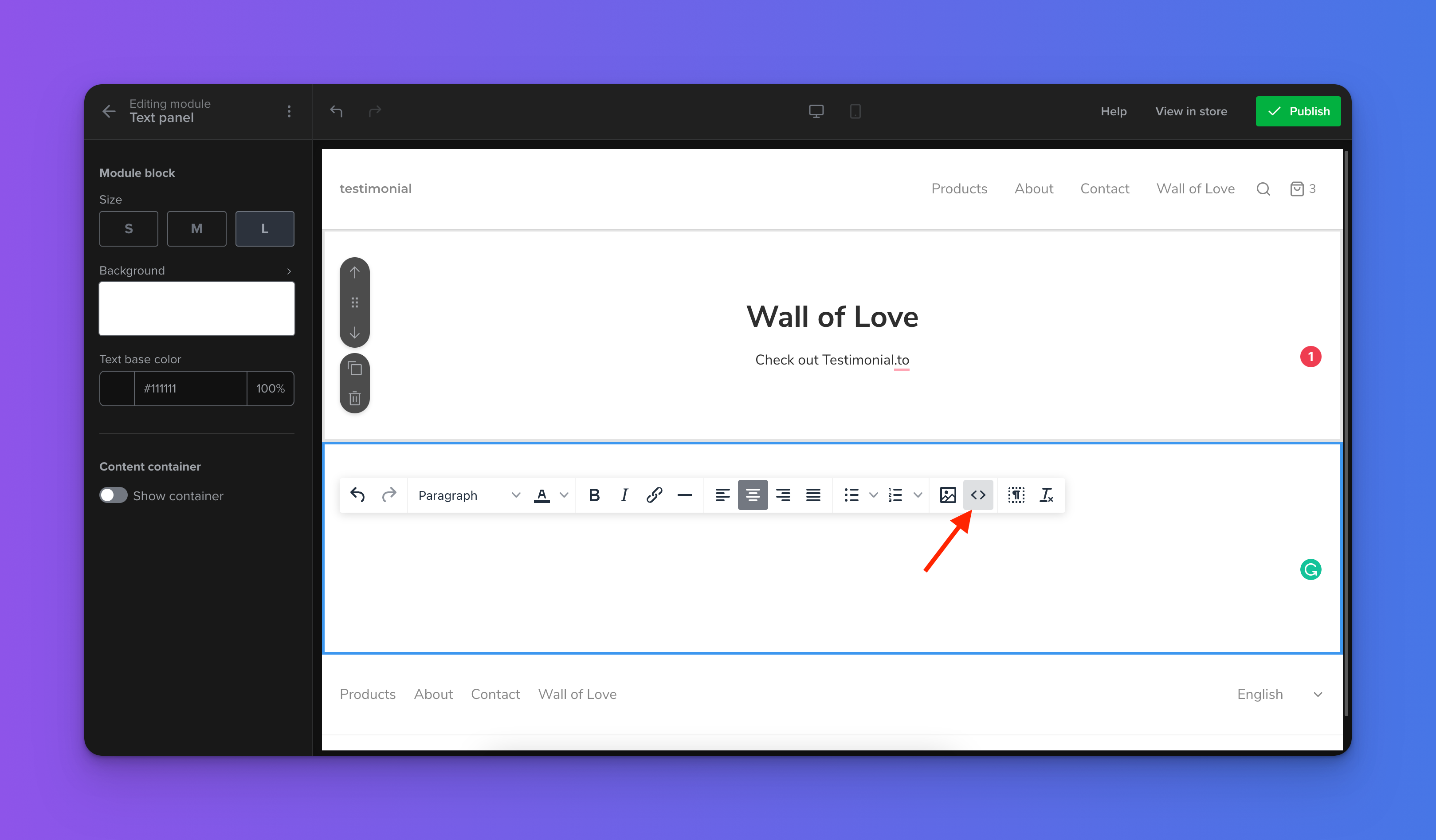The height and width of the screenshot is (840, 1436).
Task: Expand the Background settings chevron
Action: [x=289, y=271]
